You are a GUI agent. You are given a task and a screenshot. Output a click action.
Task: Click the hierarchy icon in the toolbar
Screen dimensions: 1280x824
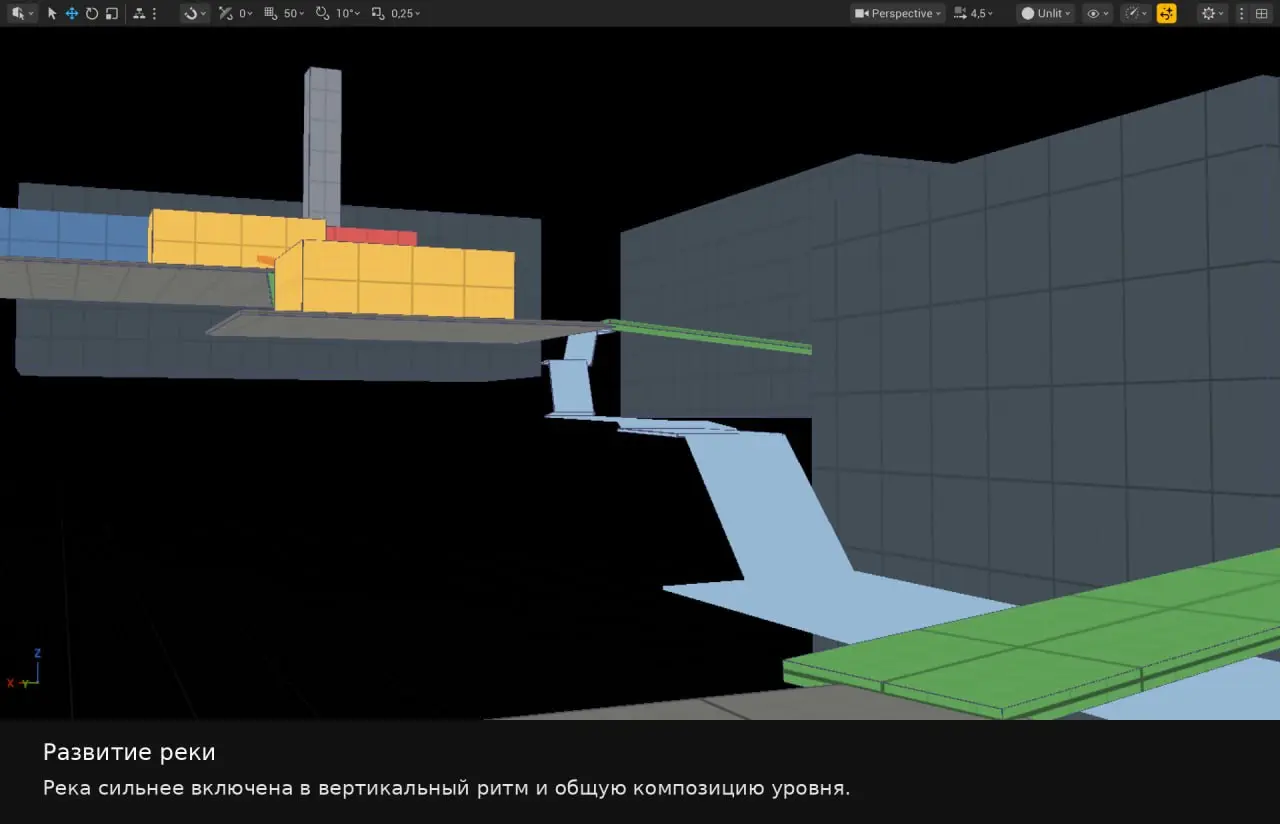click(138, 13)
